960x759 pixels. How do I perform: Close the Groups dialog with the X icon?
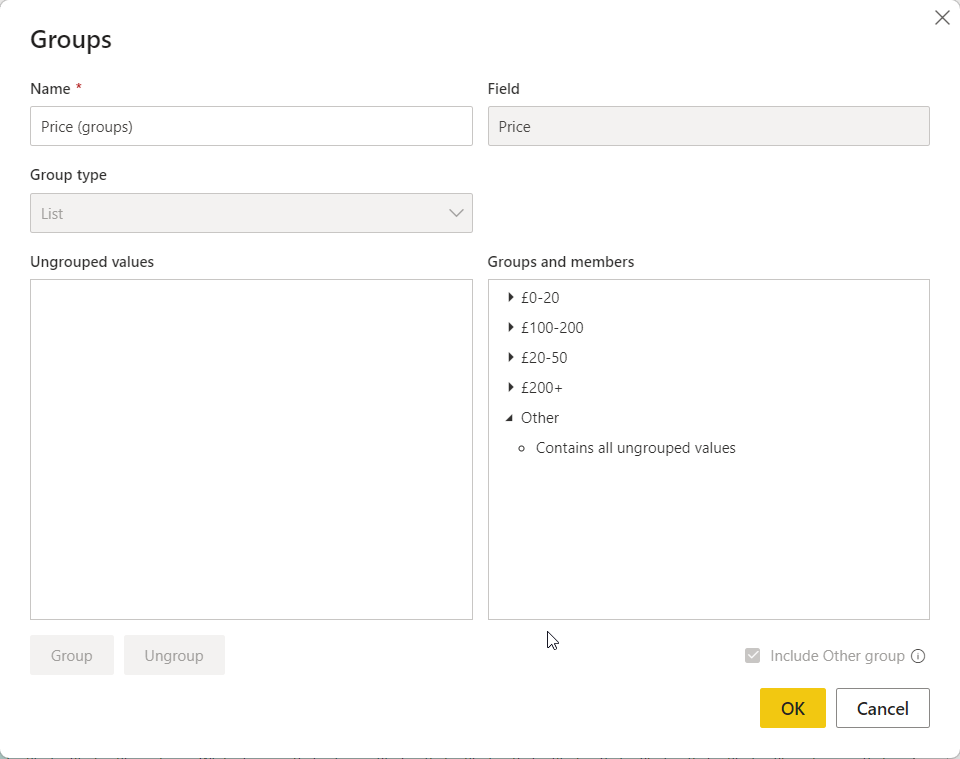click(x=942, y=18)
